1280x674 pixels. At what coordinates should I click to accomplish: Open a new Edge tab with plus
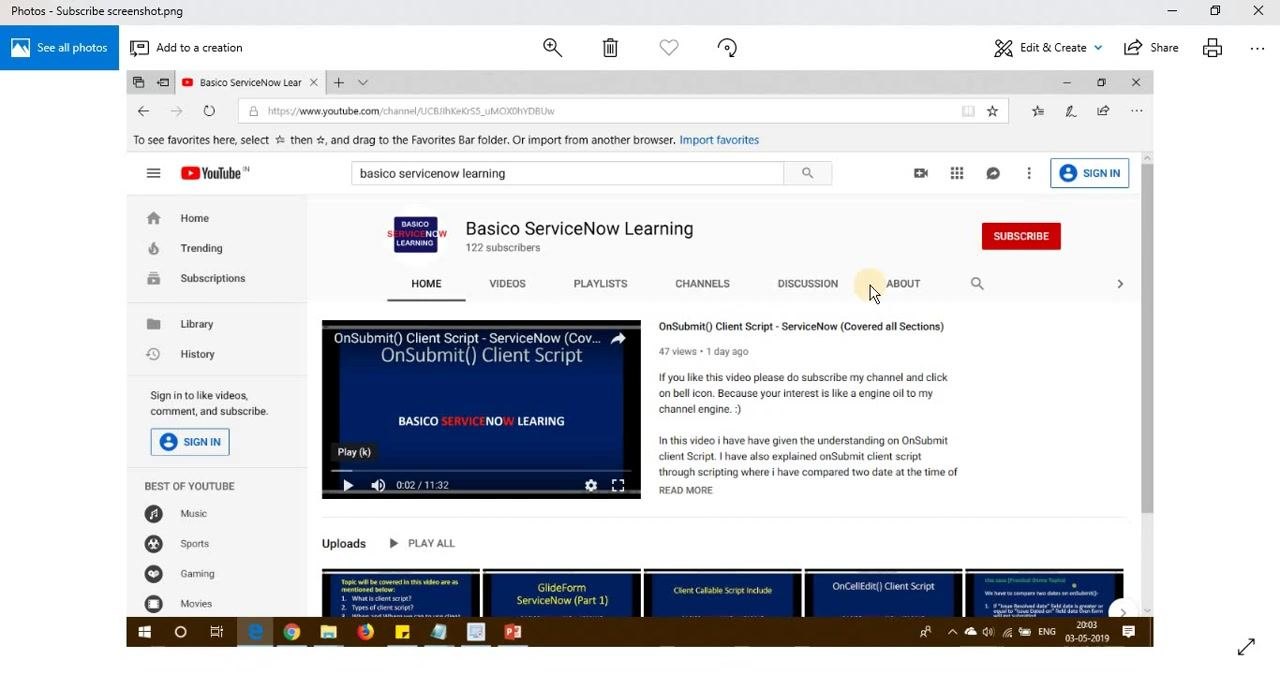[339, 82]
